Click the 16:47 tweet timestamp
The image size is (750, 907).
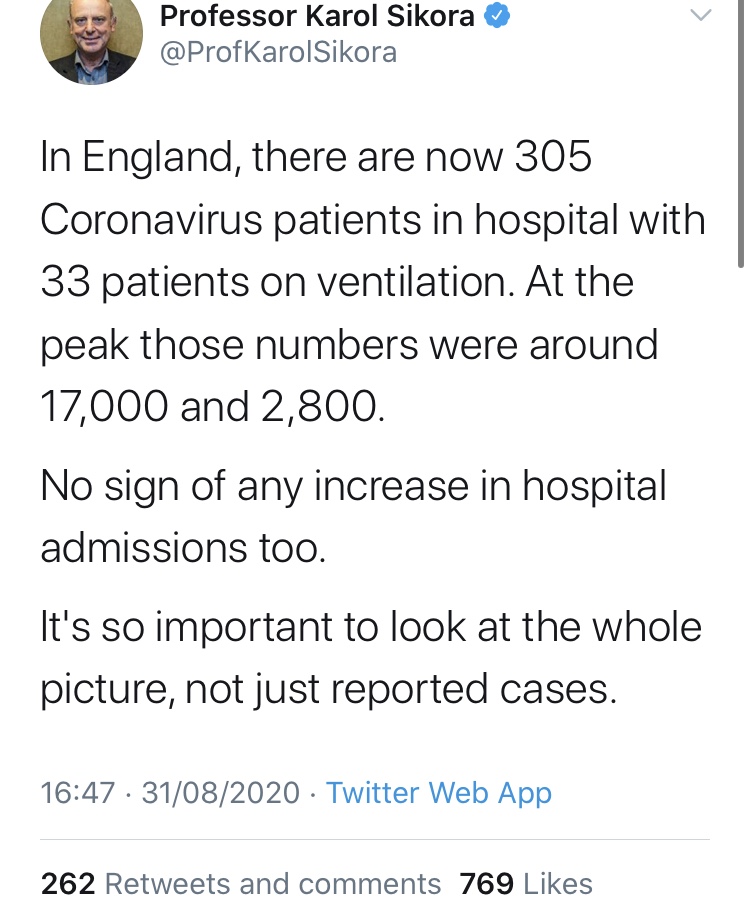click(x=77, y=792)
